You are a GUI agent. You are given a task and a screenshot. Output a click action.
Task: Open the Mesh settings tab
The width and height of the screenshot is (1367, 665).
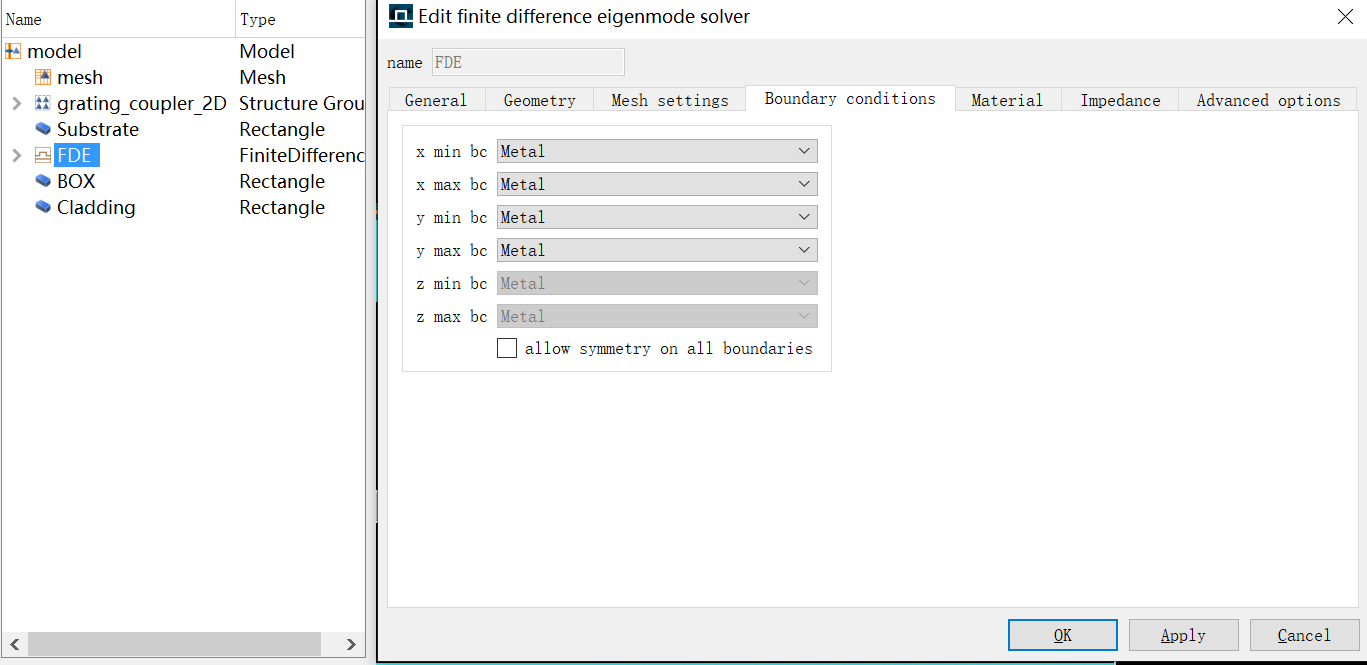pyautogui.click(x=670, y=100)
